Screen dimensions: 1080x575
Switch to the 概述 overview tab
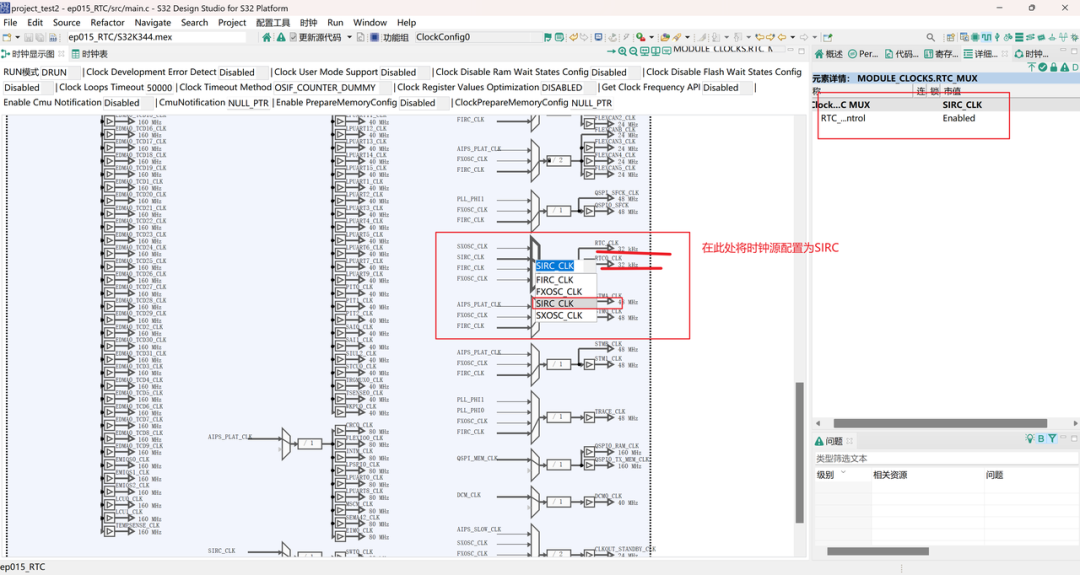[x=830, y=54]
